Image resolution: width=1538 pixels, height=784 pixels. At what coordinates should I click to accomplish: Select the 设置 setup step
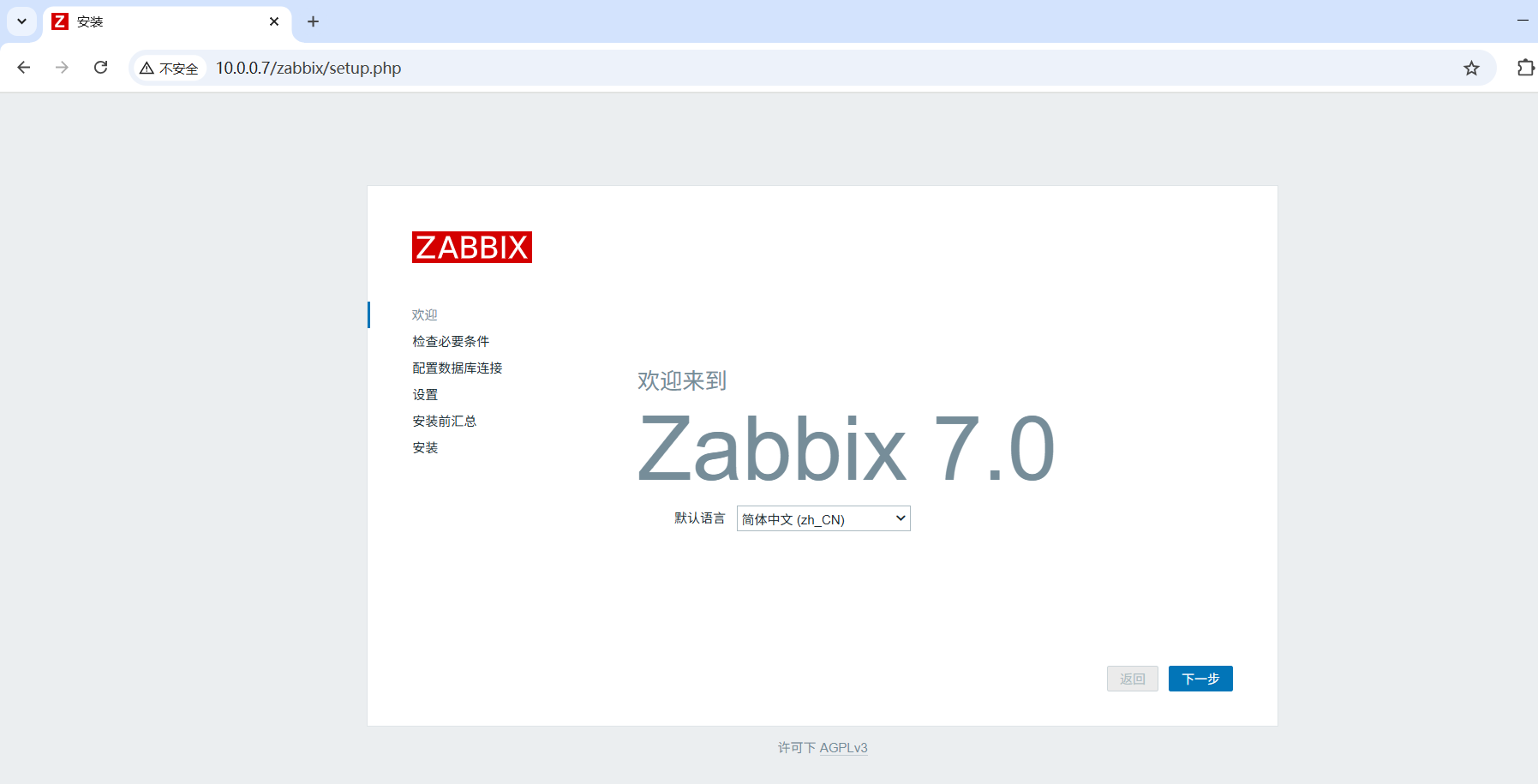click(425, 394)
